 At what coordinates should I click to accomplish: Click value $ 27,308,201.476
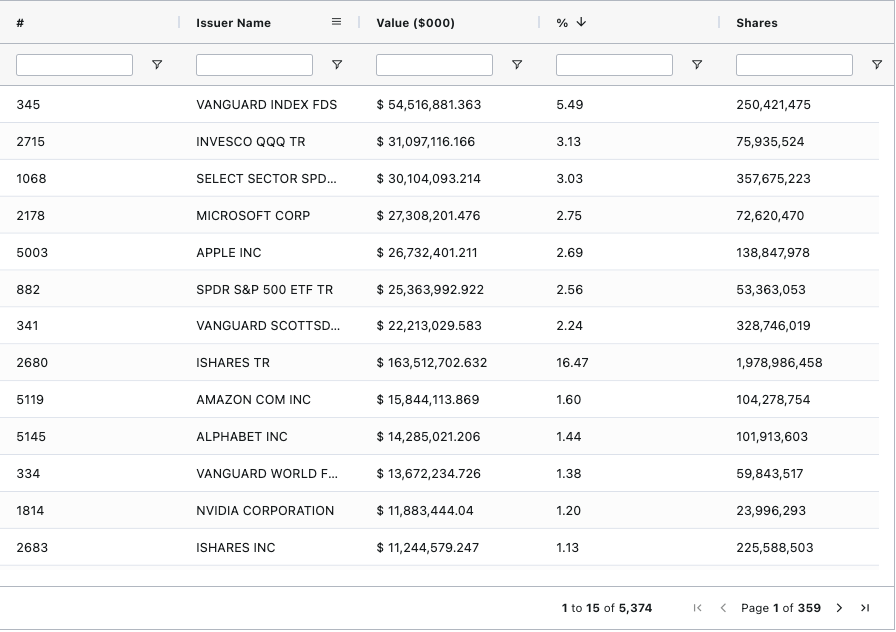point(428,215)
